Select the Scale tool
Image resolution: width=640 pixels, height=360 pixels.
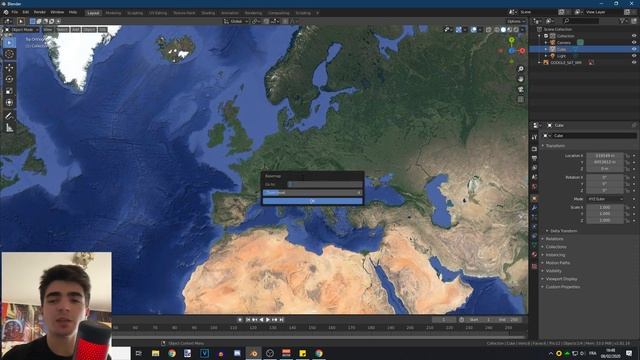tap(9, 91)
